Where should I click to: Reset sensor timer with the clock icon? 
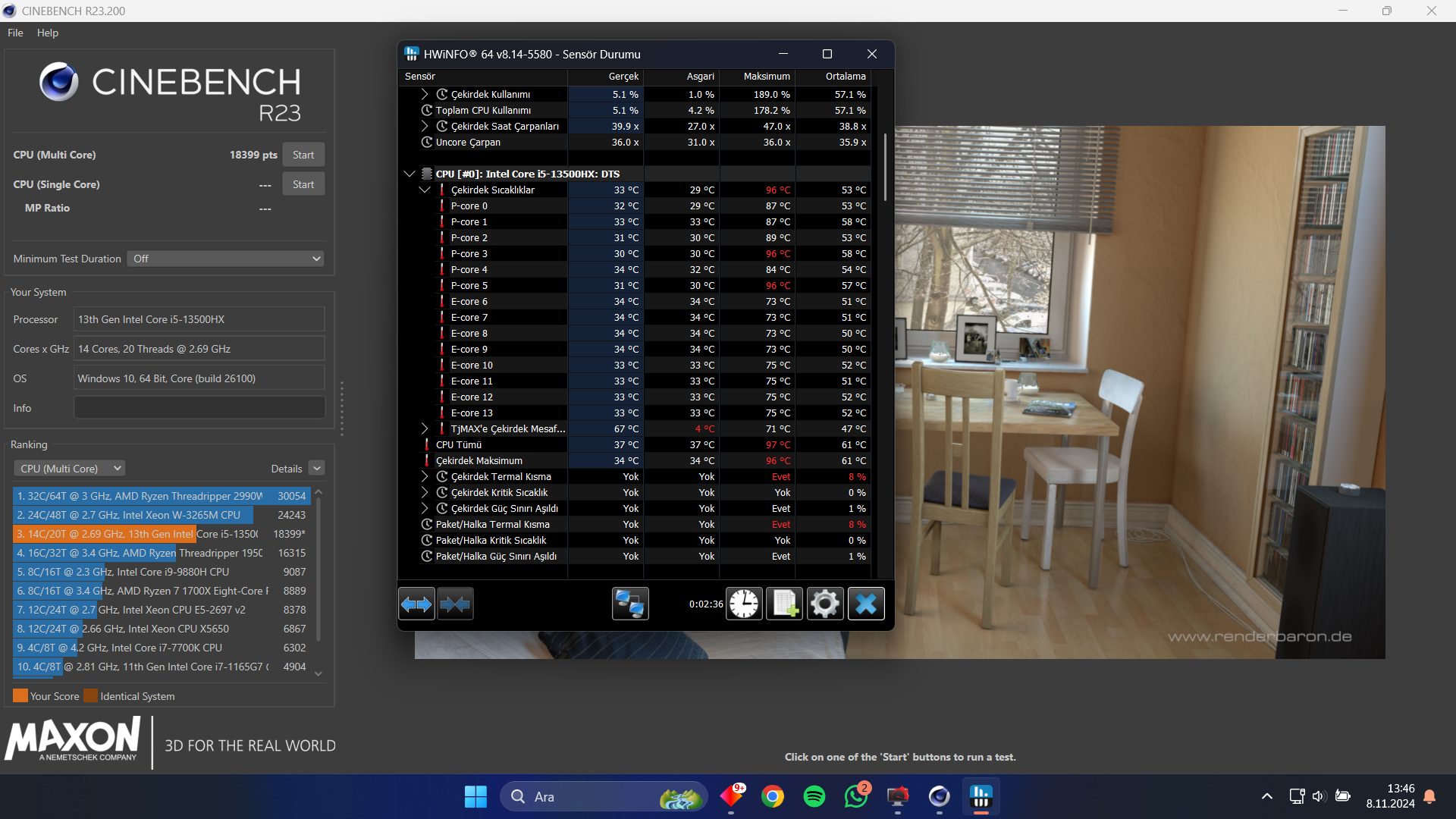[744, 604]
